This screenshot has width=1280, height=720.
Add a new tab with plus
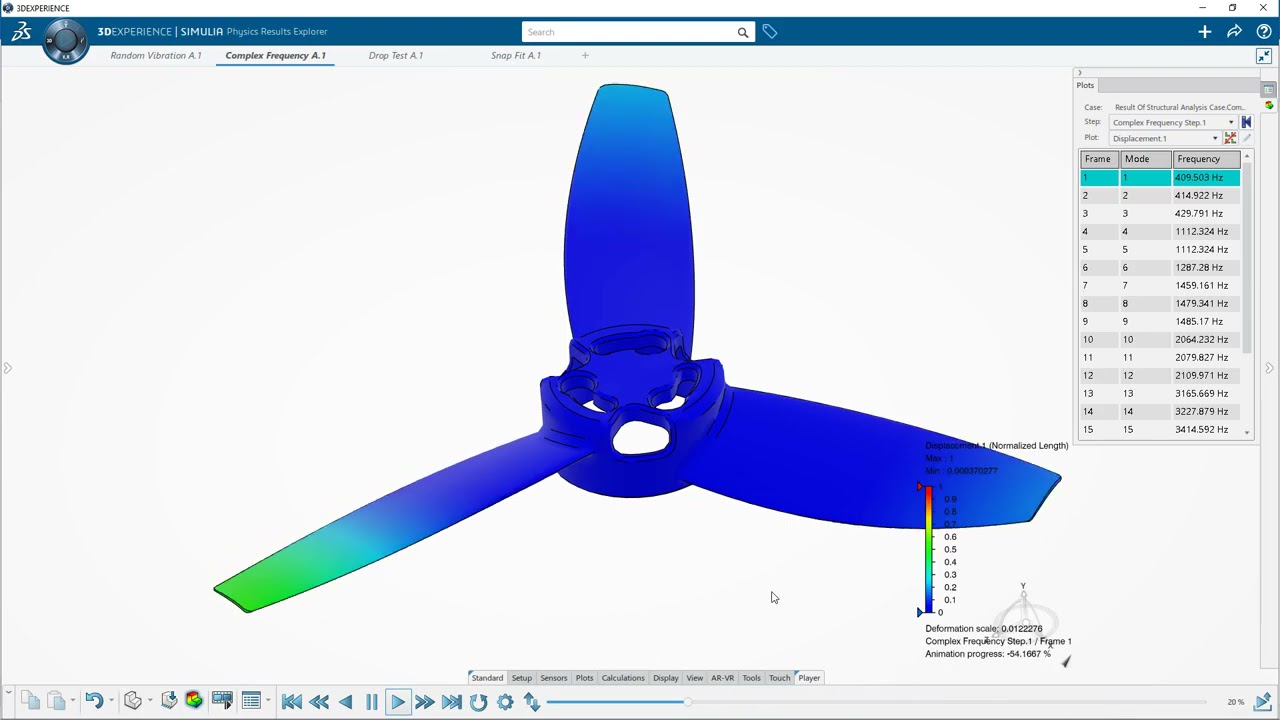click(585, 56)
